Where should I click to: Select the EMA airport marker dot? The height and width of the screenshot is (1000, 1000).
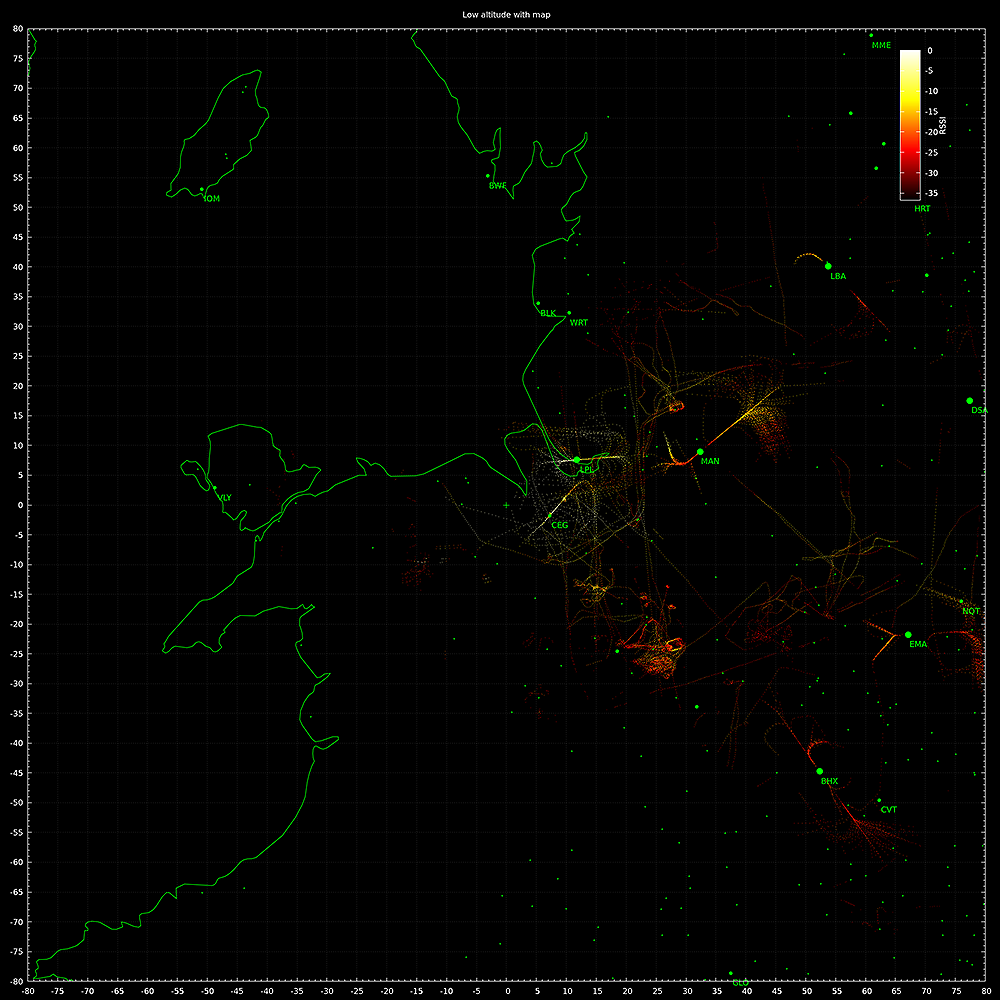pyautogui.click(x=908, y=635)
